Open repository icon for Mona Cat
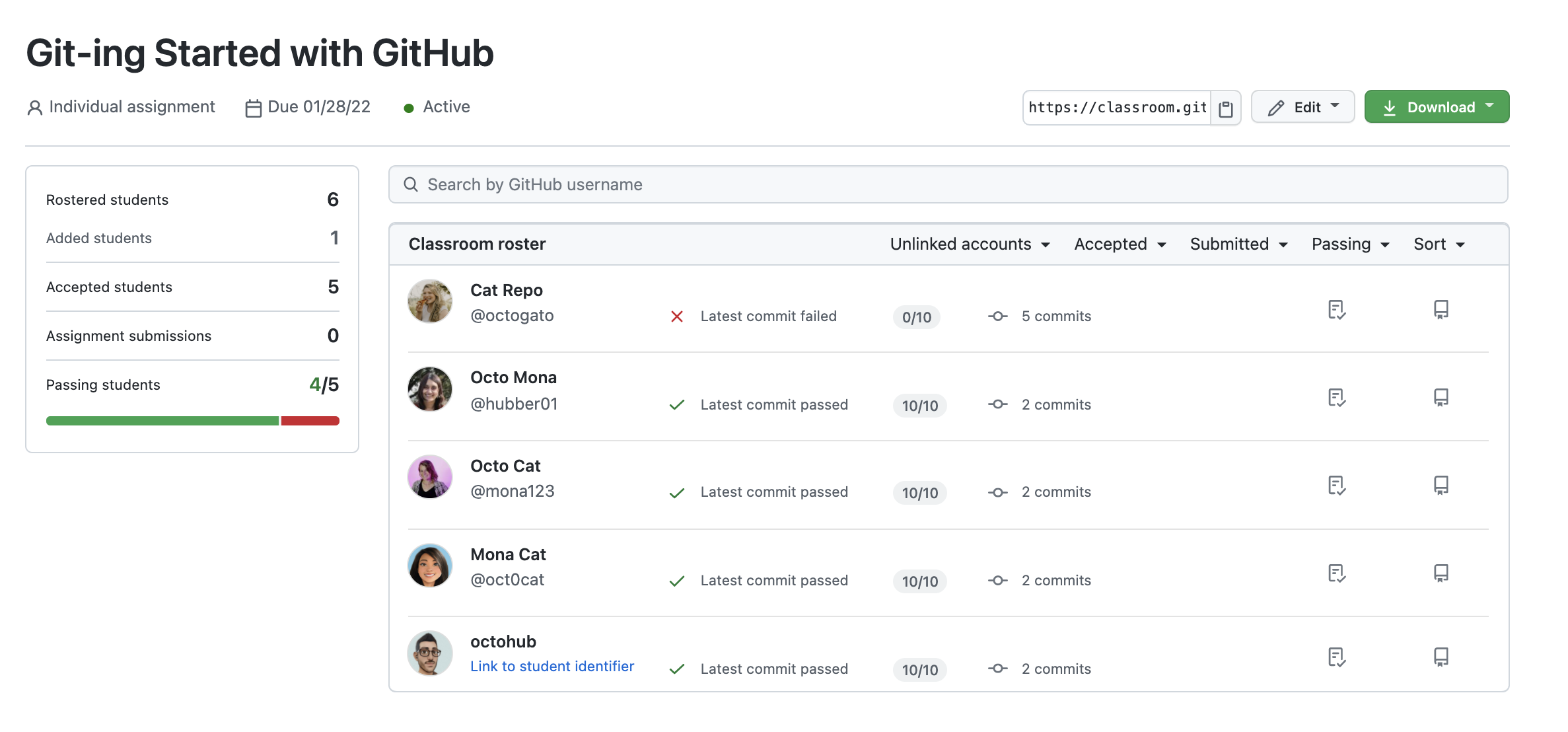Screen dimensions: 1568x732 pos(1441,573)
